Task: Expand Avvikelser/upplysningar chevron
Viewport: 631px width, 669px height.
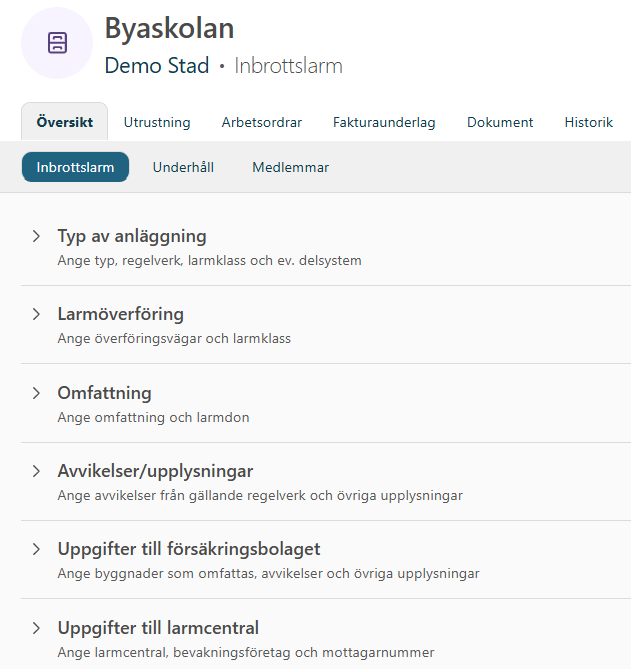Action: (x=36, y=471)
